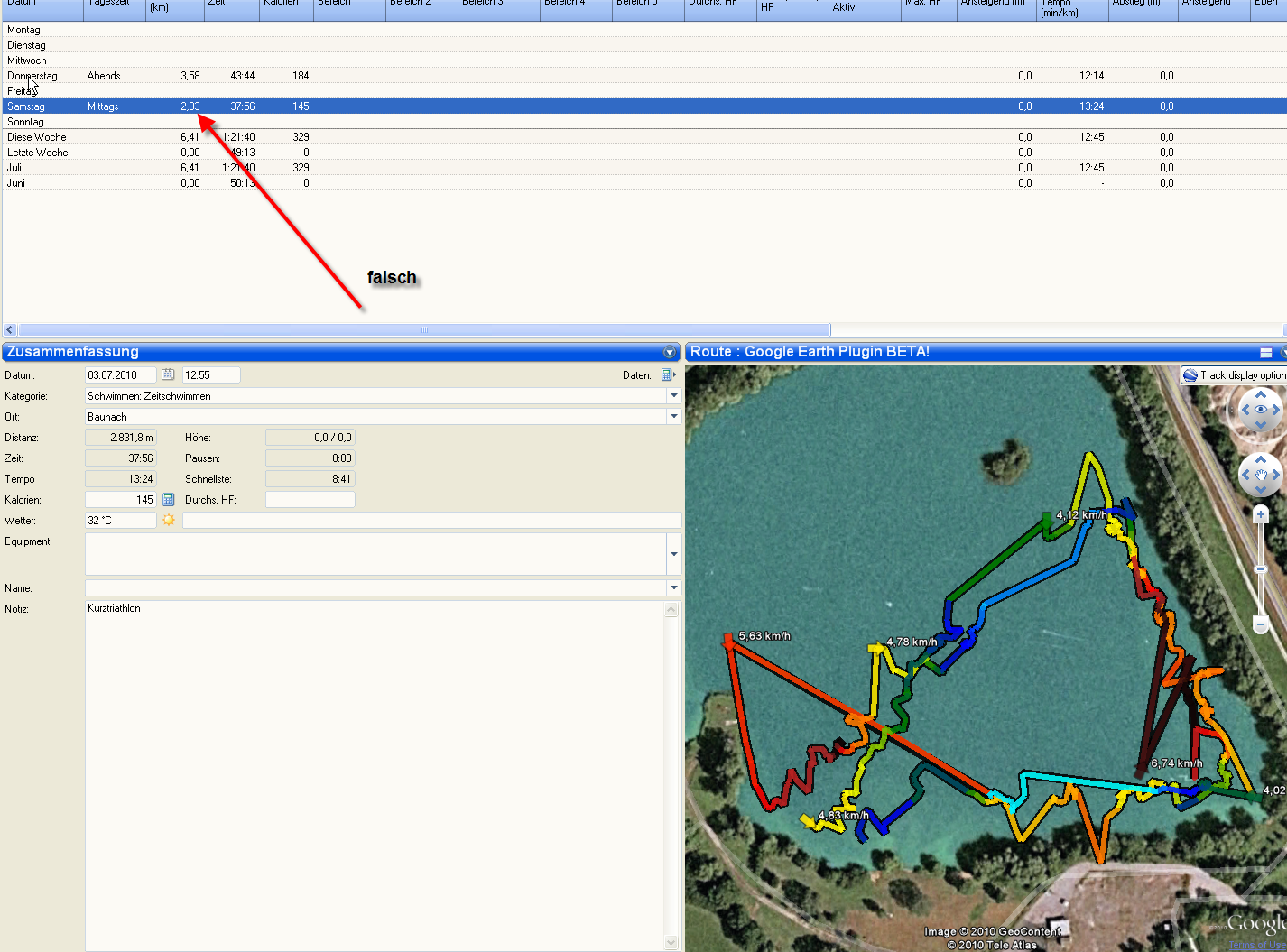Select the Diese Woche summary row
1287x952 pixels.
click(x=37, y=137)
